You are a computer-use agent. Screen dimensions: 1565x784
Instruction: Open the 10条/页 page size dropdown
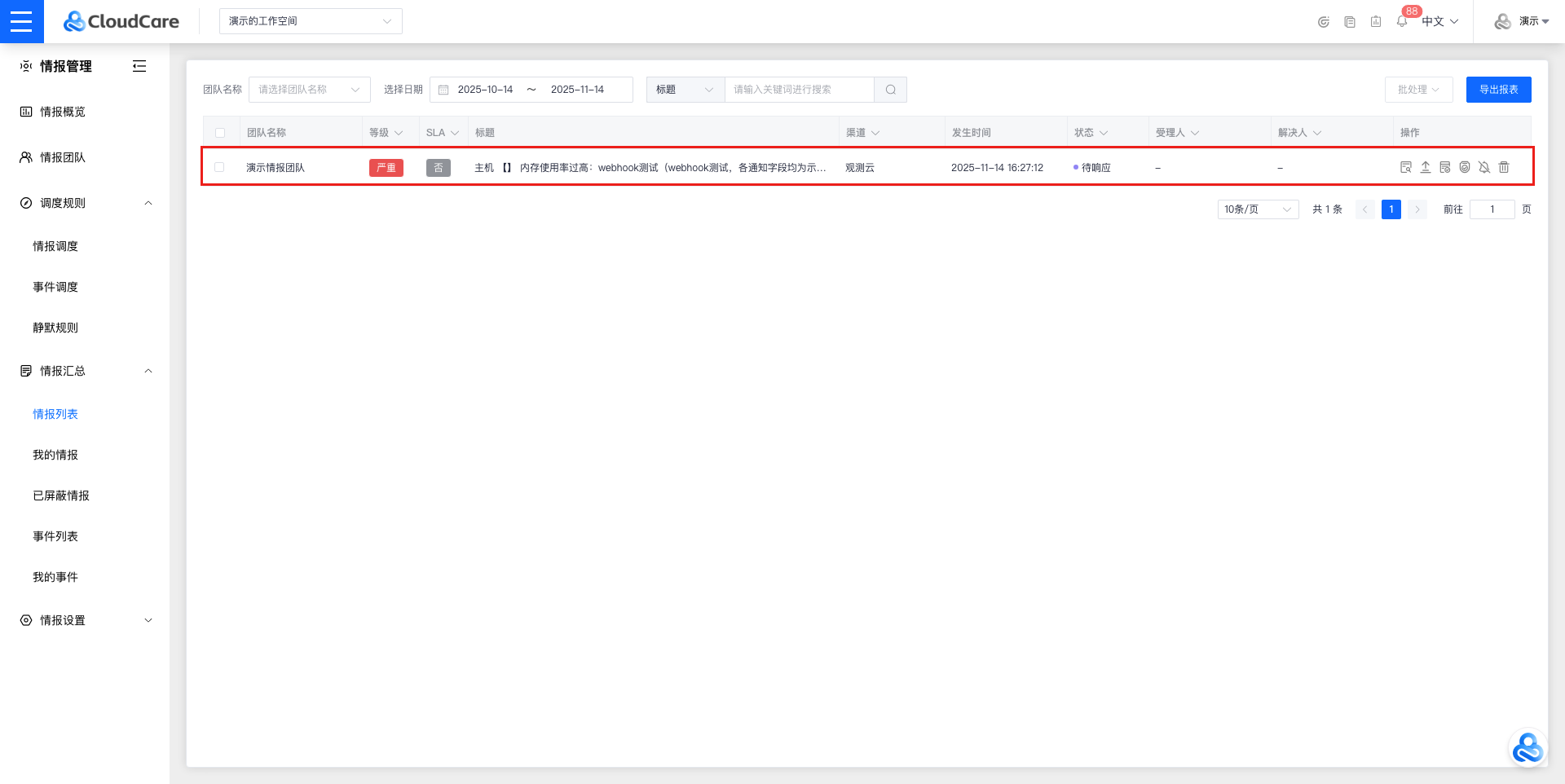(1257, 209)
